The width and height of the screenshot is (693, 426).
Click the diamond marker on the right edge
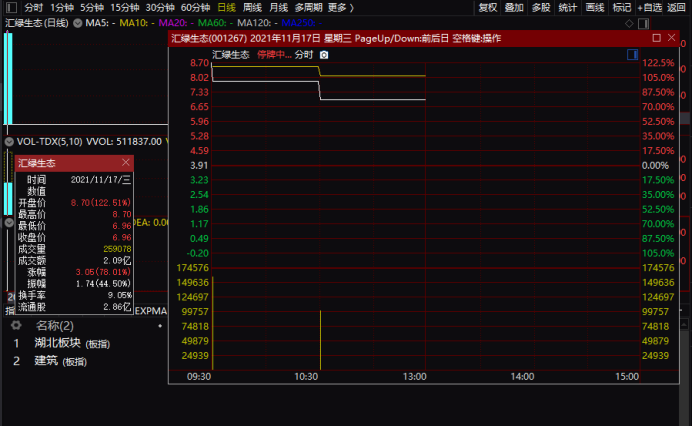click(x=684, y=21)
